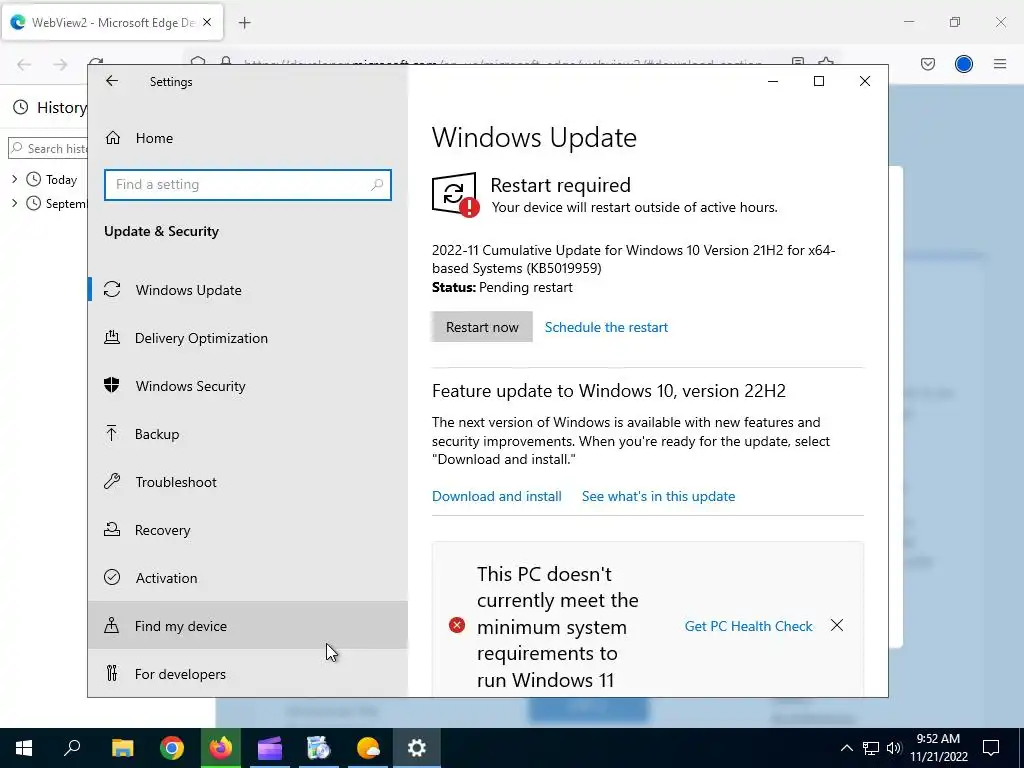Image resolution: width=1024 pixels, height=768 pixels.
Task: Click the Firefox forward navigation arrow
Action: pyautogui.click(x=60, y=64)
